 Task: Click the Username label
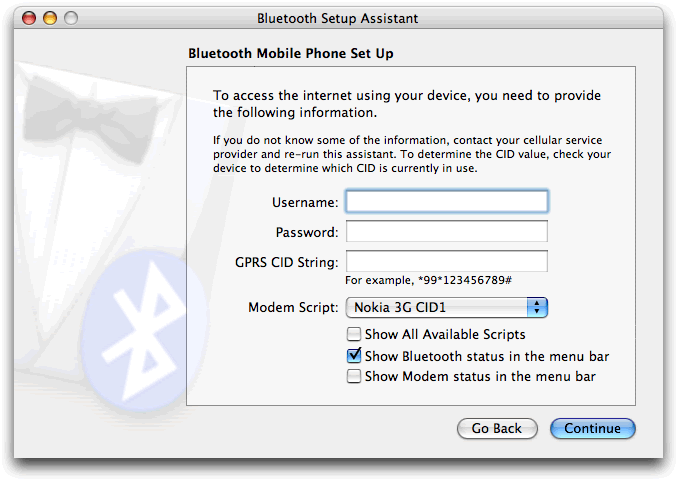pyautogui.click(x=305, y=203)
